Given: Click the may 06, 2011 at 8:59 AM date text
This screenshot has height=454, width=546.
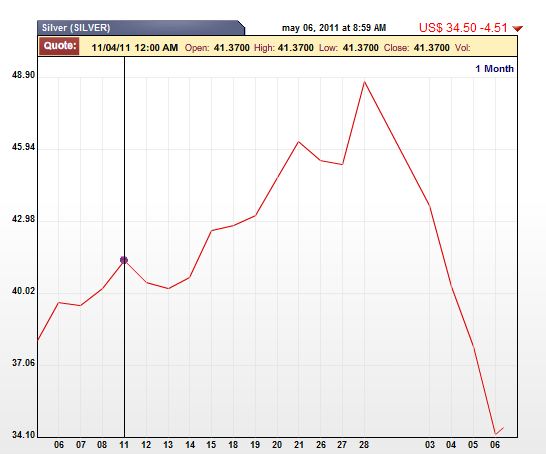Looking at the screenshot, I should tap(334, 28).
